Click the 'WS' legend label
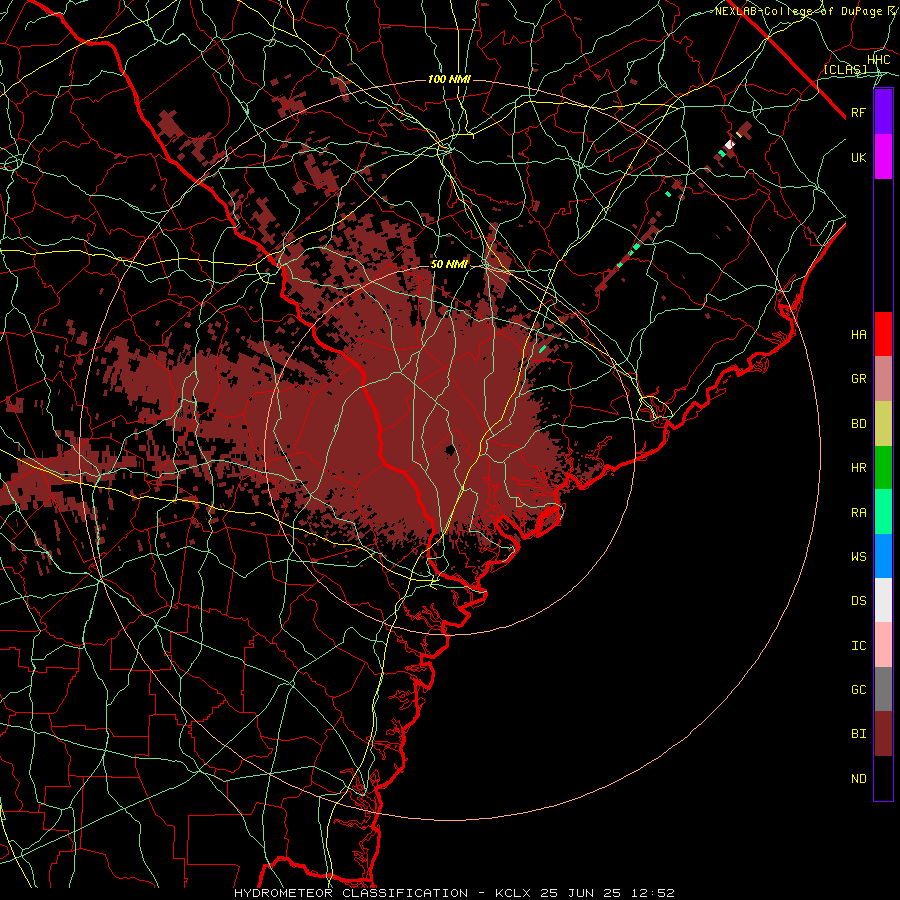This screenshot has width=900, height=900. (x=858, y=556)
